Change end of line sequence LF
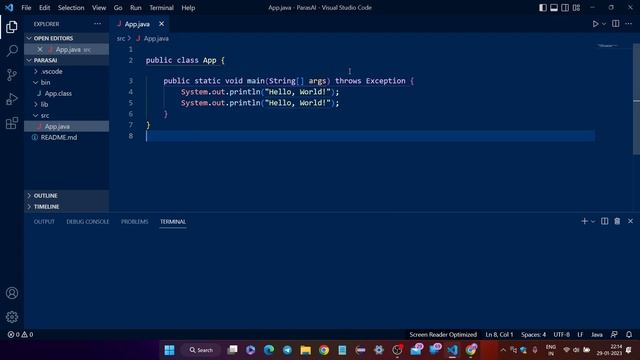This screenshot has height=360, width=640. point(580,334)
